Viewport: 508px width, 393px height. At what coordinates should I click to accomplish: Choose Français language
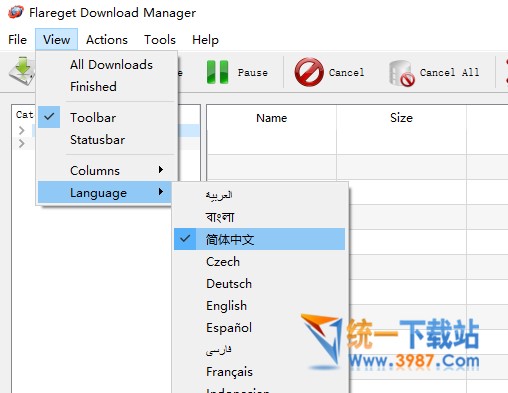(x=259, y=371)
